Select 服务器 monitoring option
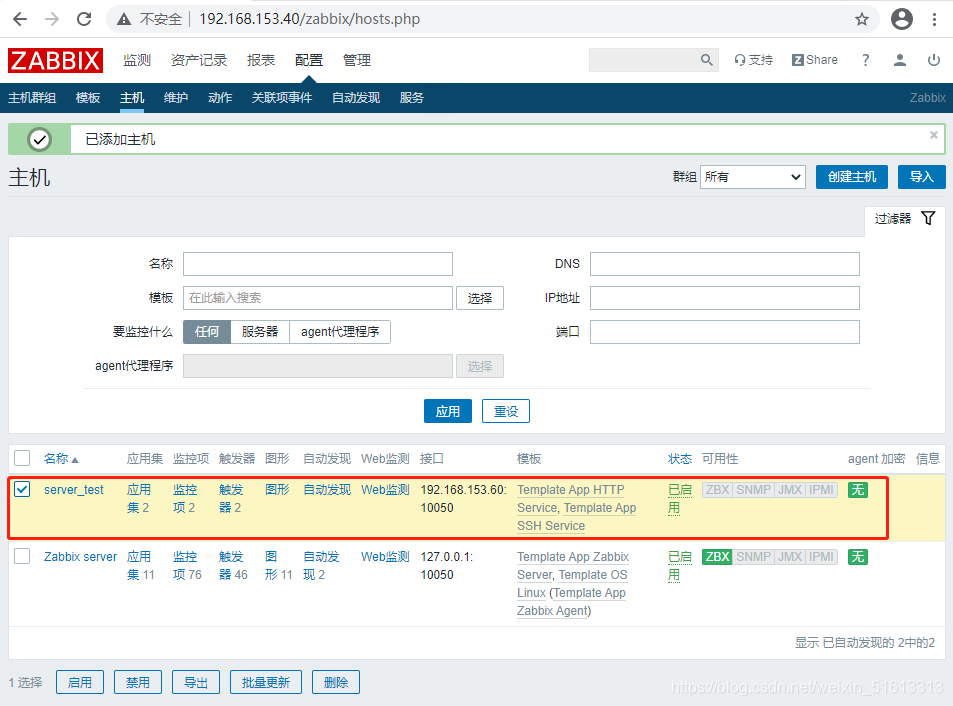Image resolution: width=953 pixels, height=706 pixels. tap(260, 332)
